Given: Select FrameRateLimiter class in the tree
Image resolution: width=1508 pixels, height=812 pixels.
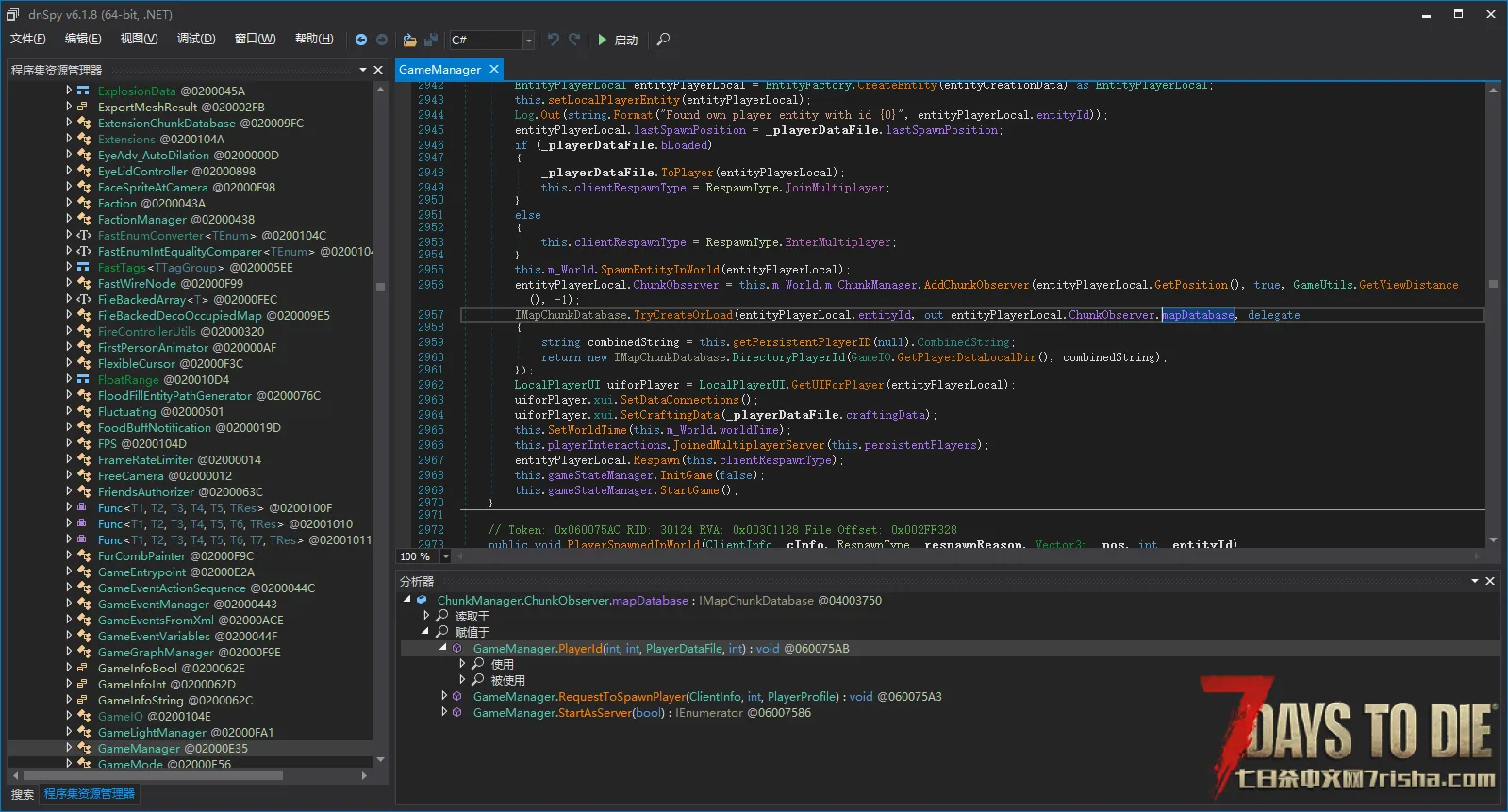Looking at the screenshot, I should pyautogui.click(x=179, y=459).
